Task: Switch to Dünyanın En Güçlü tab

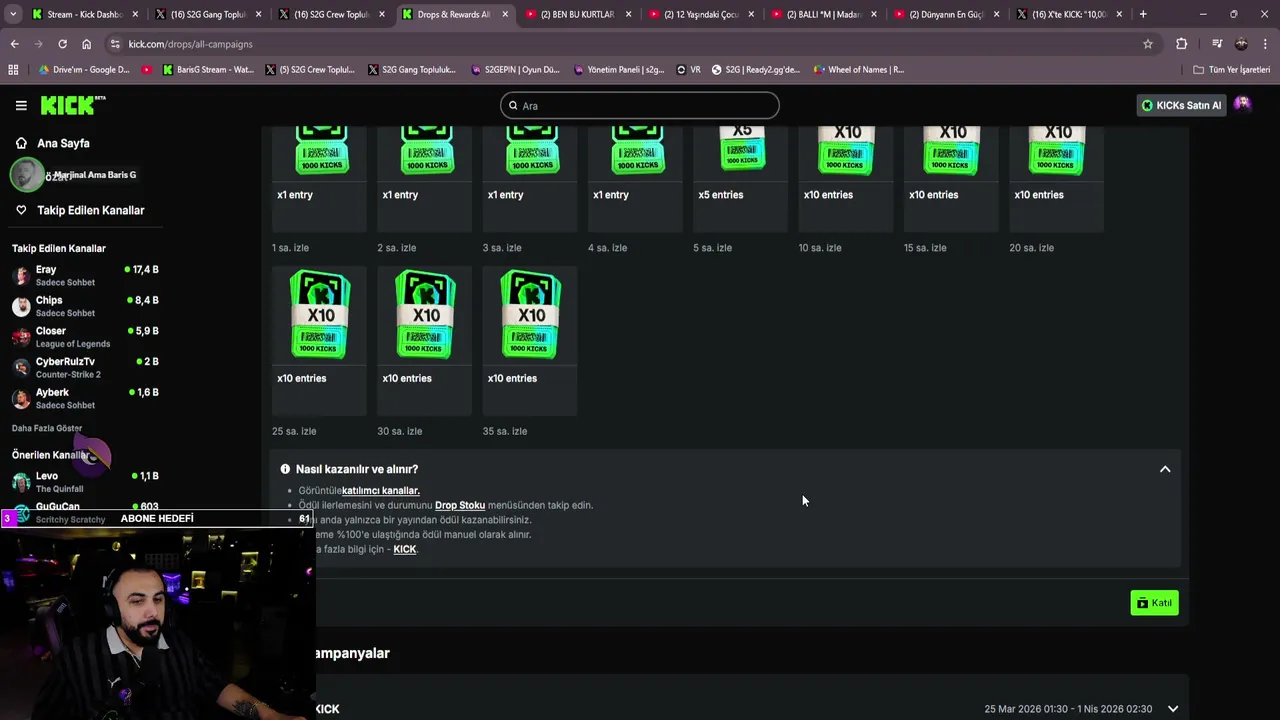Action: point(945,14)
